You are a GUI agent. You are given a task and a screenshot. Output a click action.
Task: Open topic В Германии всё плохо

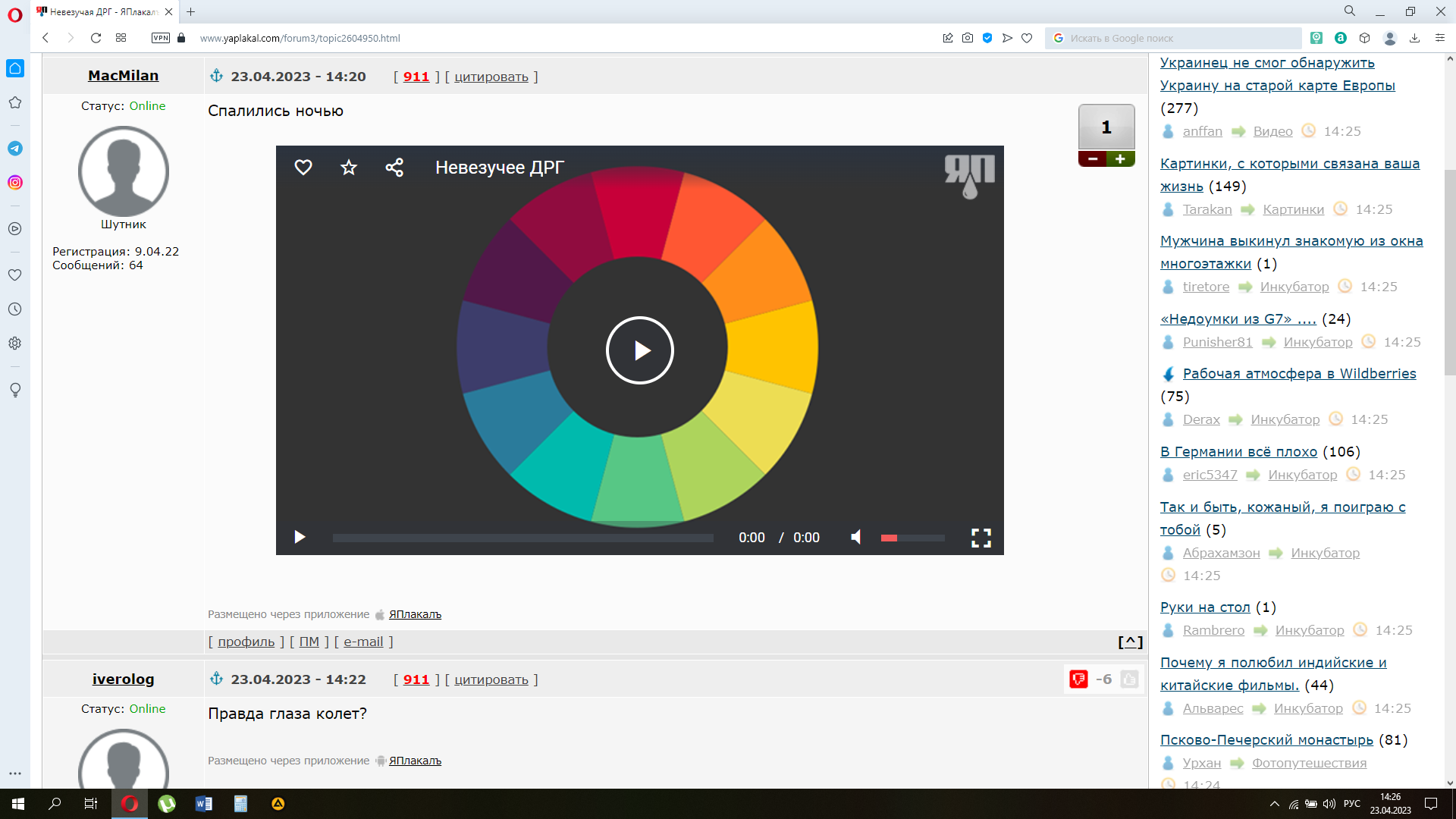point(1238,451)
